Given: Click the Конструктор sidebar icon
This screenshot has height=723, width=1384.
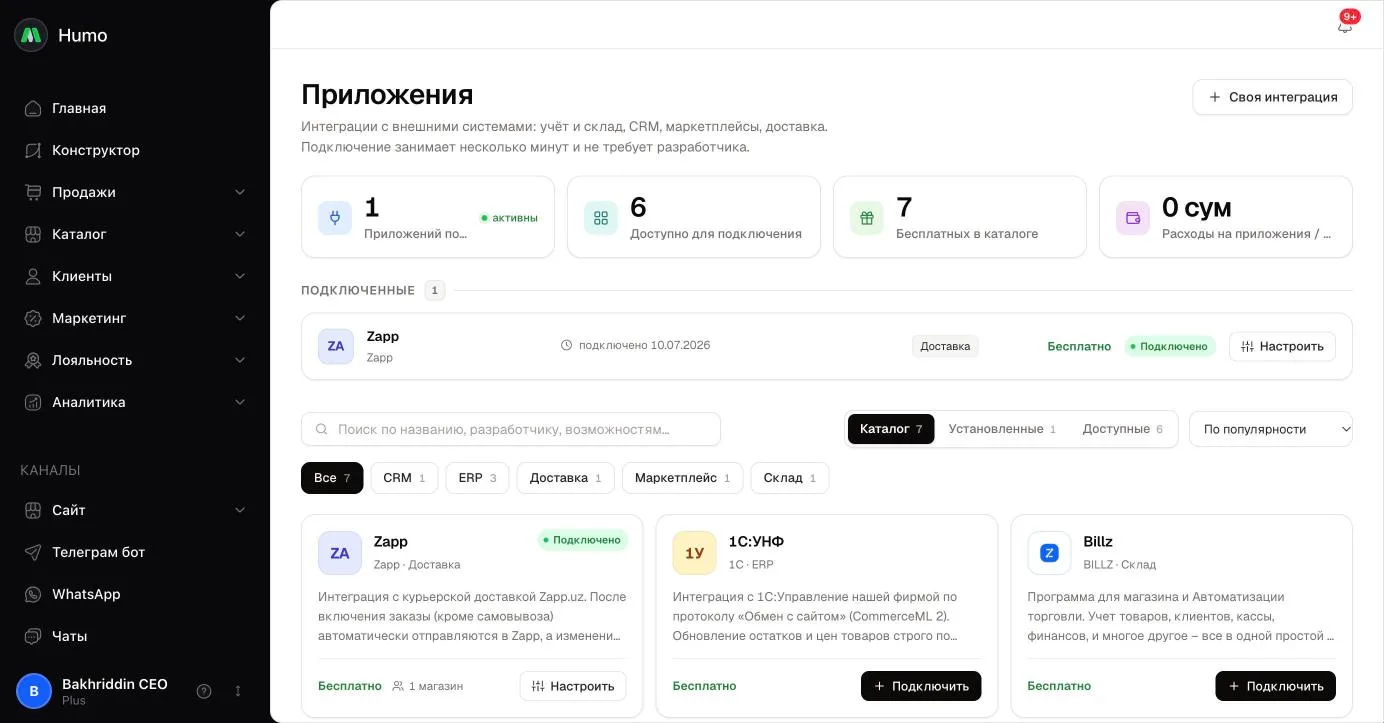Looking at the screenshot, I should pyautogui.click(x=33, y=150).
